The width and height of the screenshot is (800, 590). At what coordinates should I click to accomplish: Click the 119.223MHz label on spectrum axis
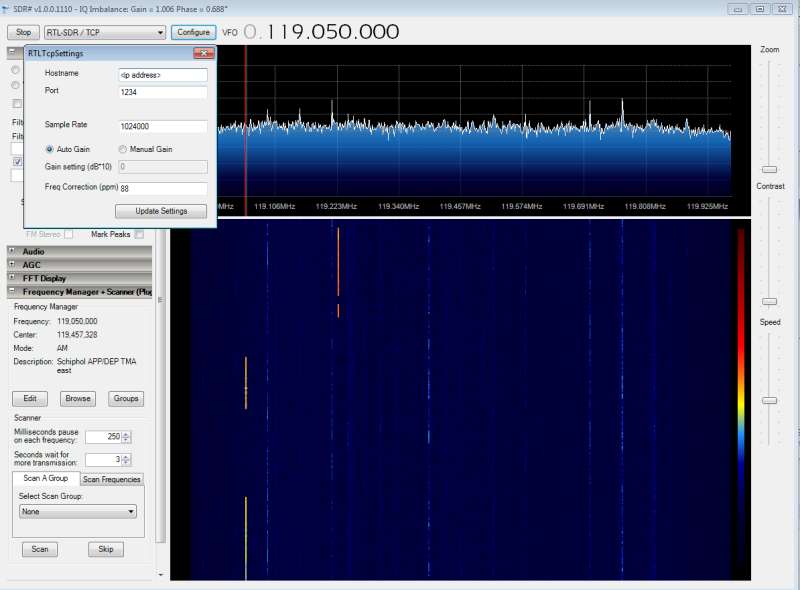pos(336,206)
